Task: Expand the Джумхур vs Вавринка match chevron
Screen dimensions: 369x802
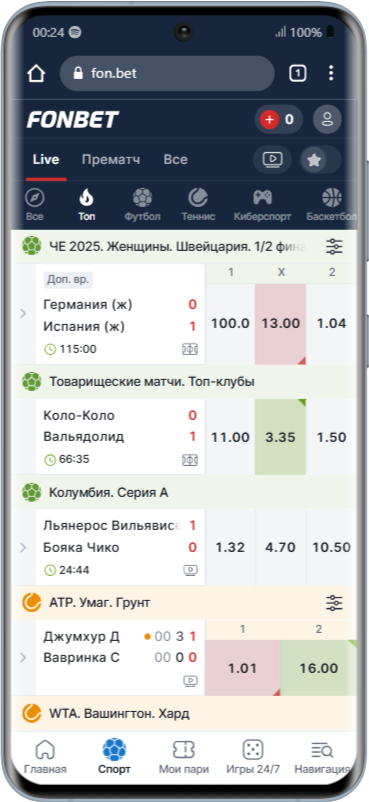Action: point(23,658)
